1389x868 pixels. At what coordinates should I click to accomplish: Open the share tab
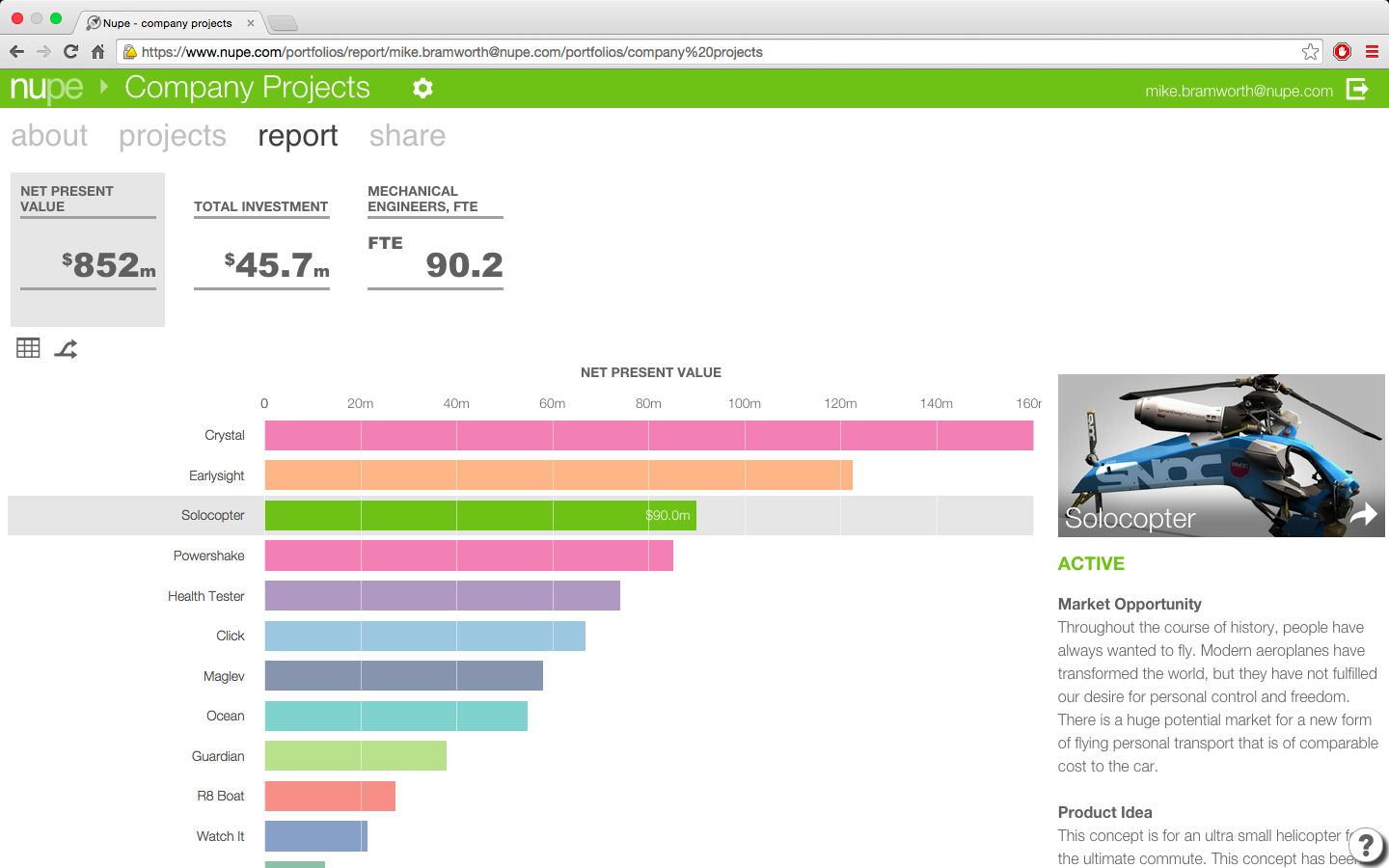click(407, 136)
